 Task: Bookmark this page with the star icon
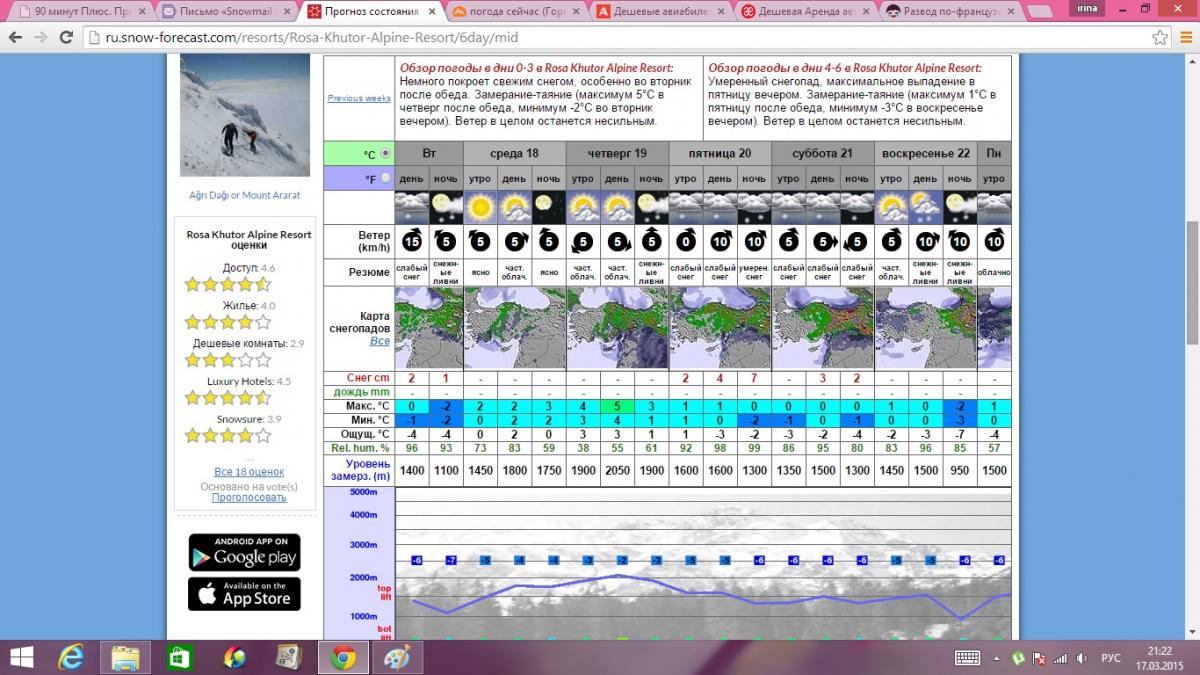1160,37
